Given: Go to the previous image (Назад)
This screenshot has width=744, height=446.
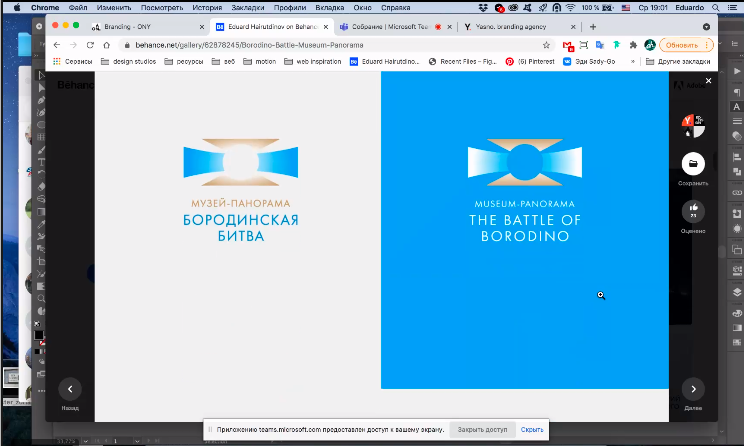Looking at the screenshot, I should pyautogui.click(x=70, y=389).
